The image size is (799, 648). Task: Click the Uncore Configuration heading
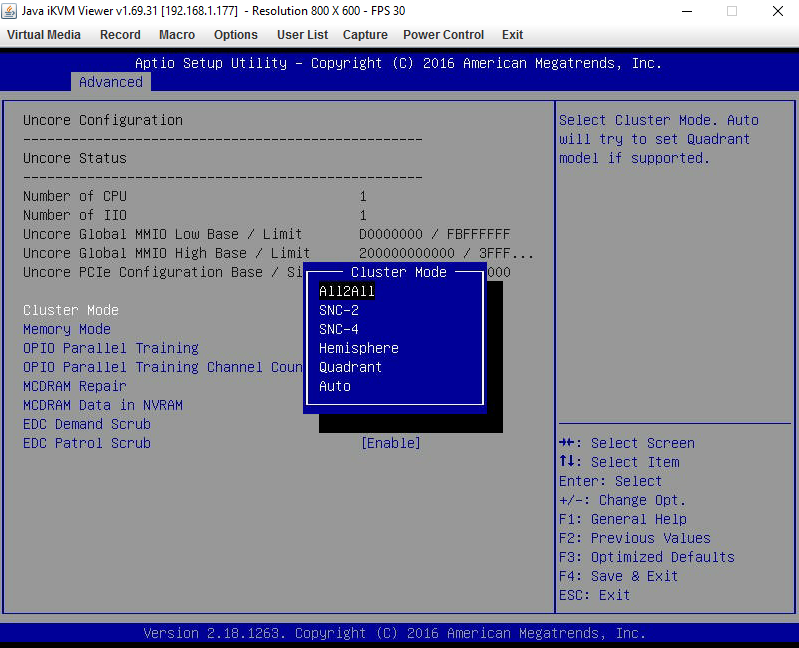coord(102,120)
